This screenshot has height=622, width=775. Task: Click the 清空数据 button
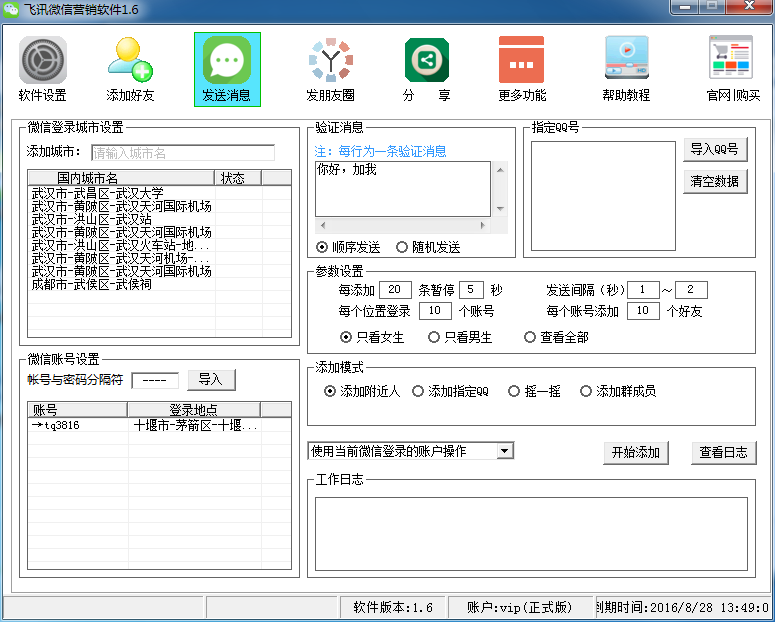(715, 181)
